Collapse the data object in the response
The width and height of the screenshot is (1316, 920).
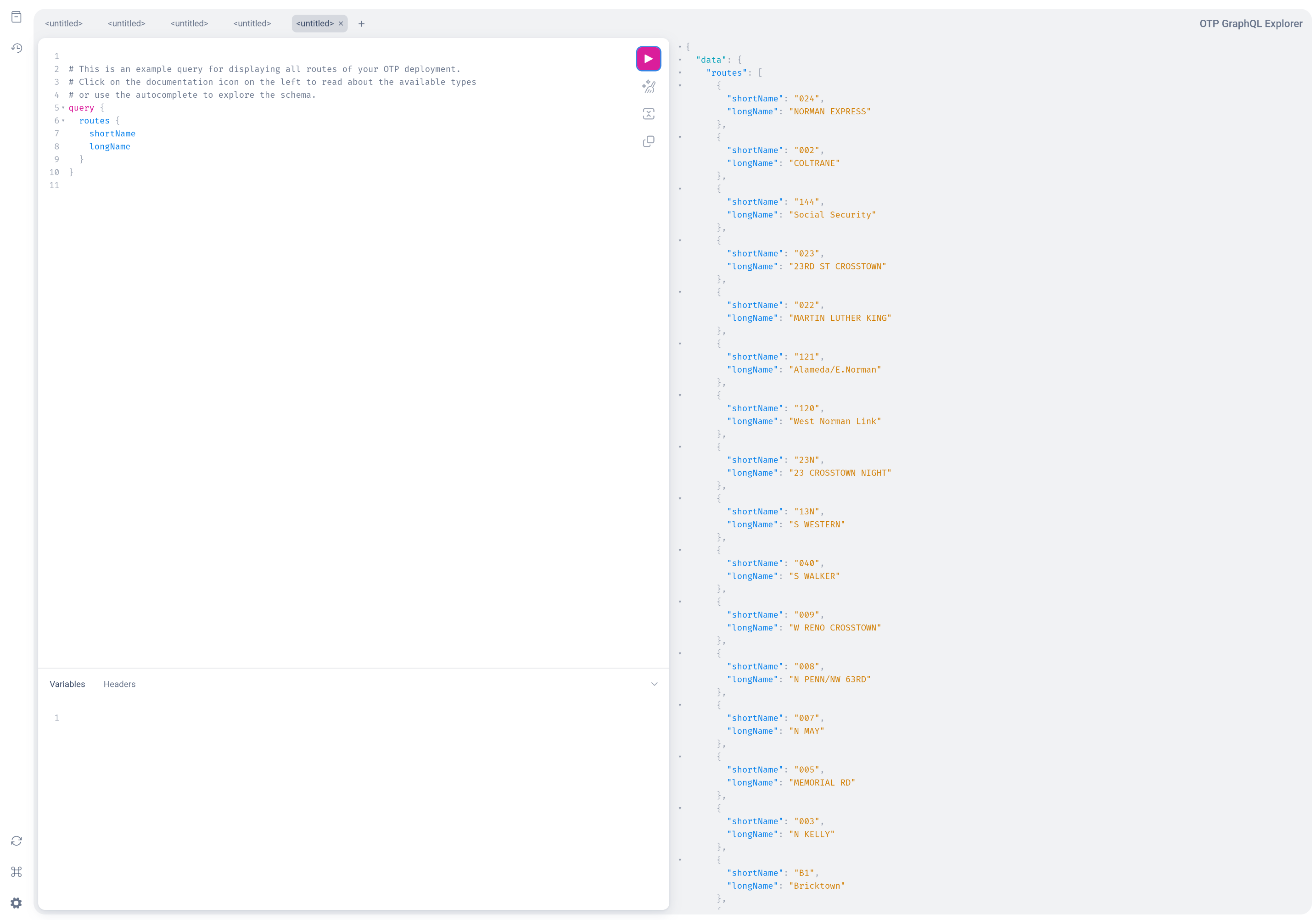pyautogui.click(x=680, y=60)
